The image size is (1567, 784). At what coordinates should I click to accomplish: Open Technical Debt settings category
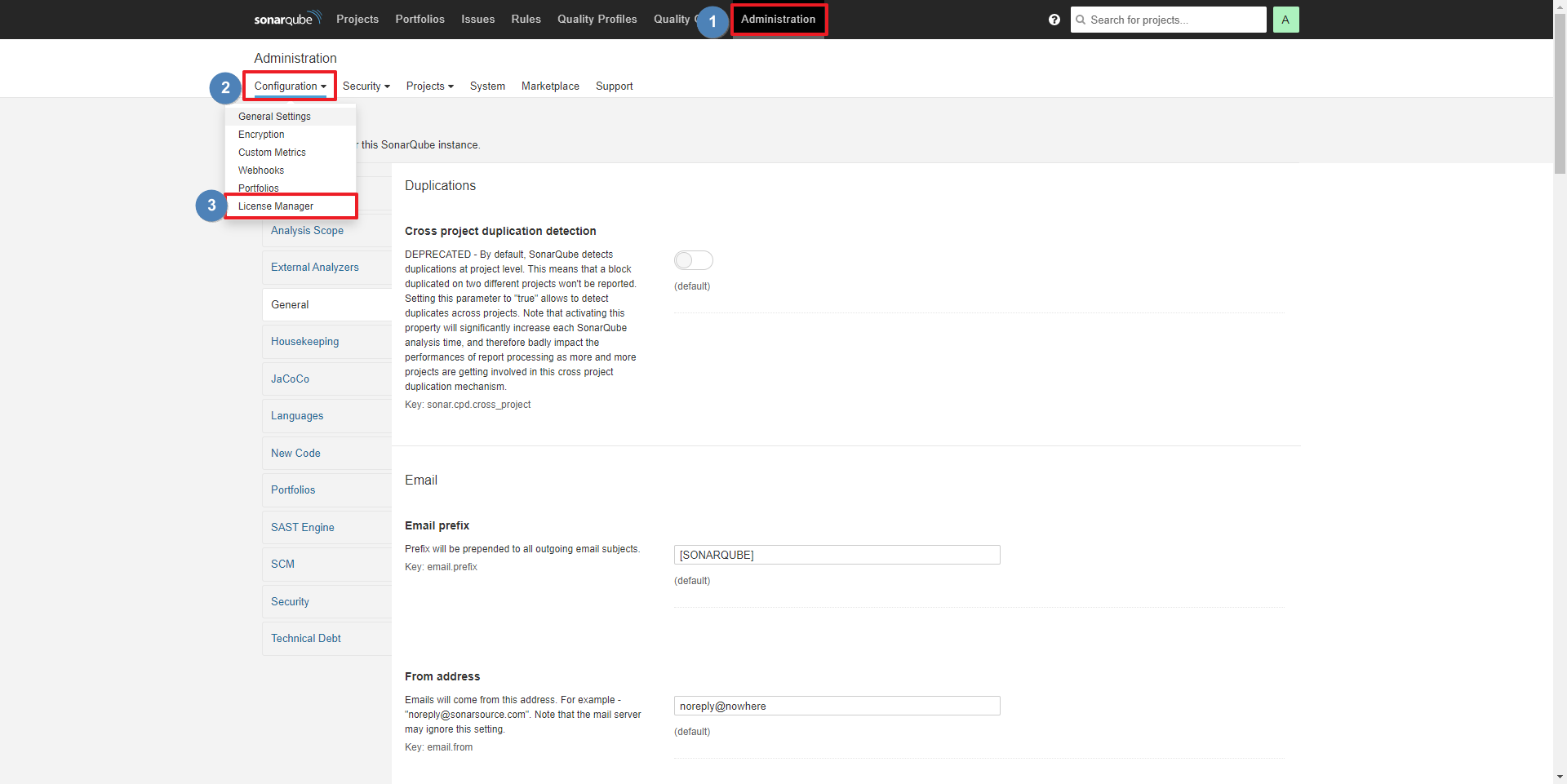coord(326,639)
